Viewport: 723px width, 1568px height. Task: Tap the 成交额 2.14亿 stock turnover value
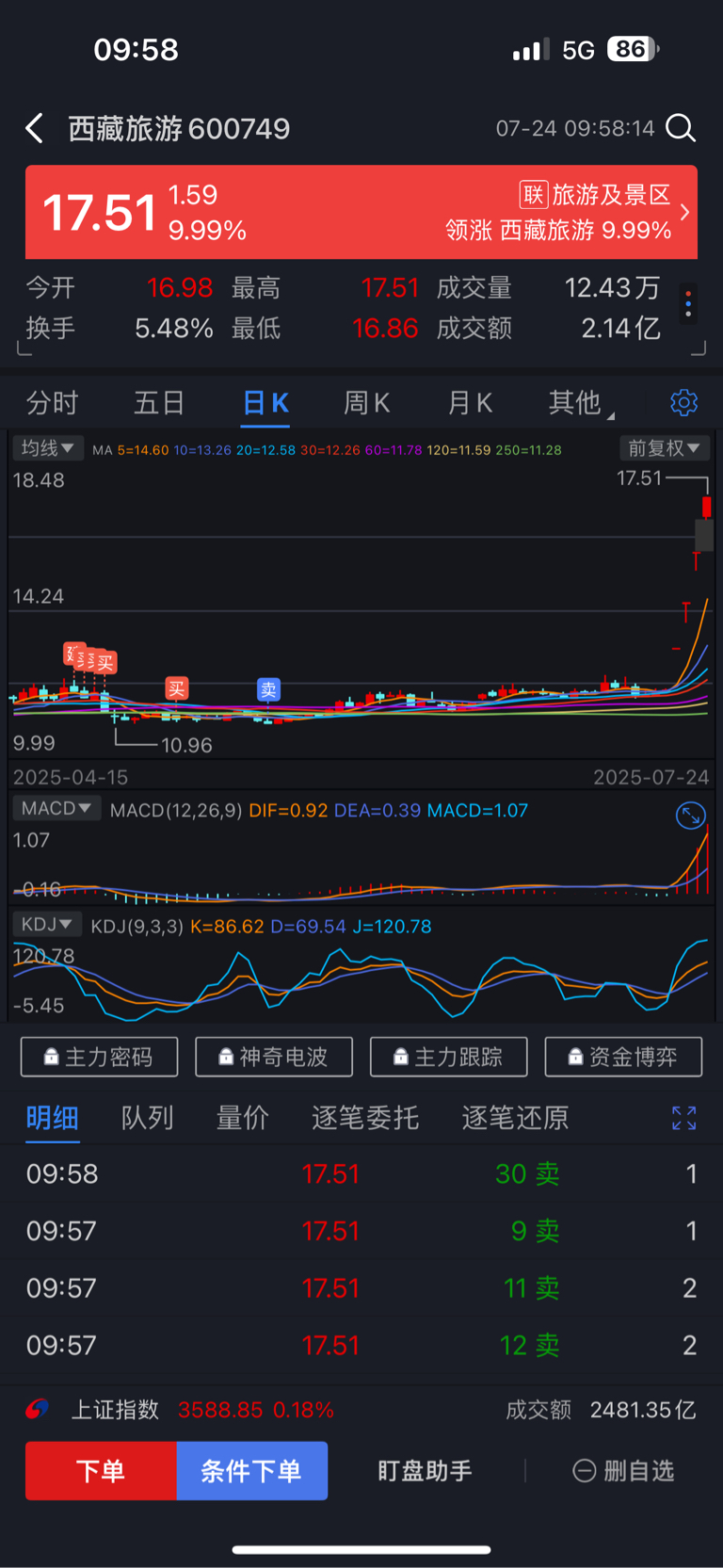click(620, 329)
